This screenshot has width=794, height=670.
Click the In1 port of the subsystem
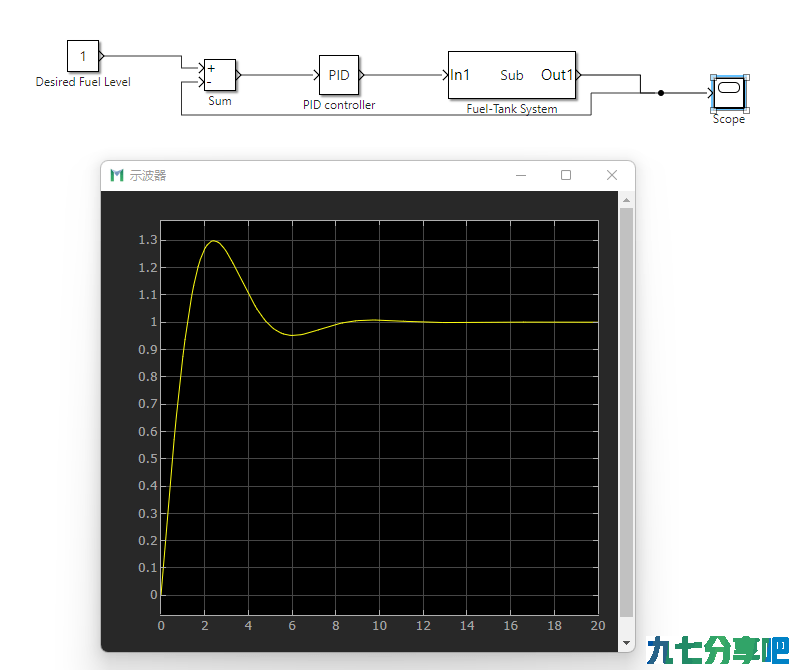pyautogui.click(x=460, y=75)
